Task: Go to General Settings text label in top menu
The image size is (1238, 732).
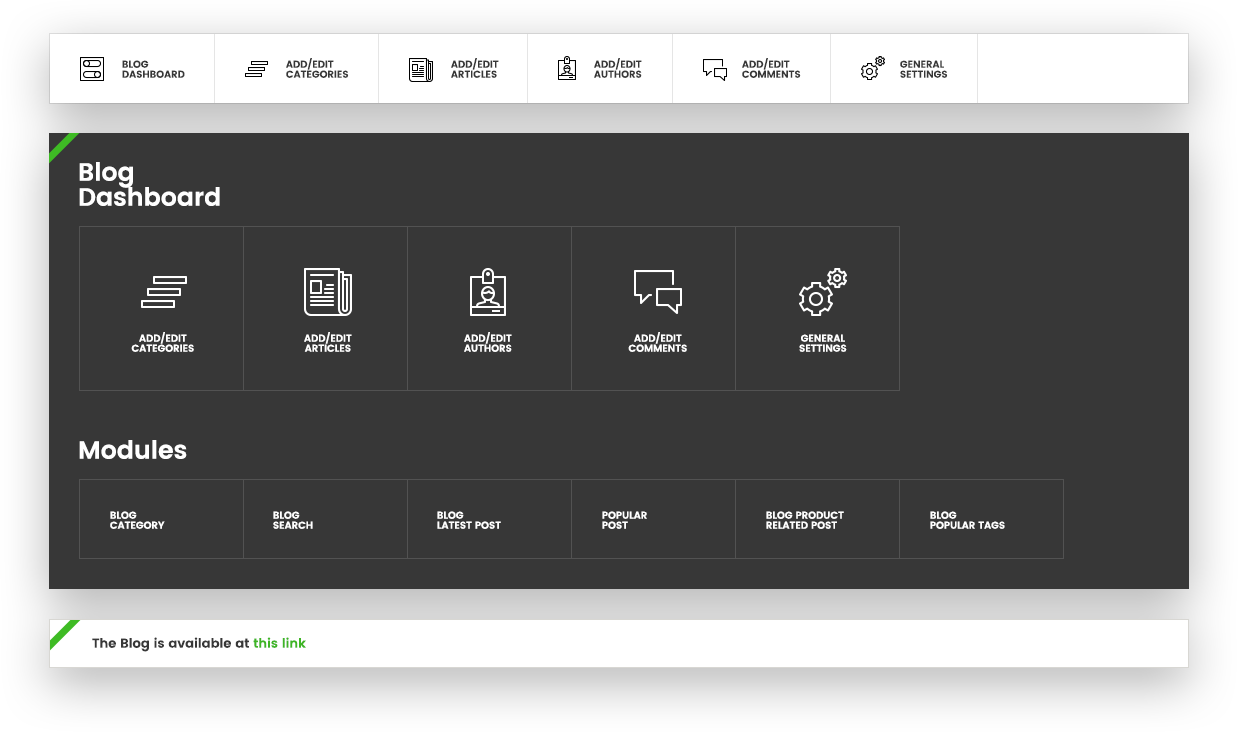Action: click(x=923, y=69)
